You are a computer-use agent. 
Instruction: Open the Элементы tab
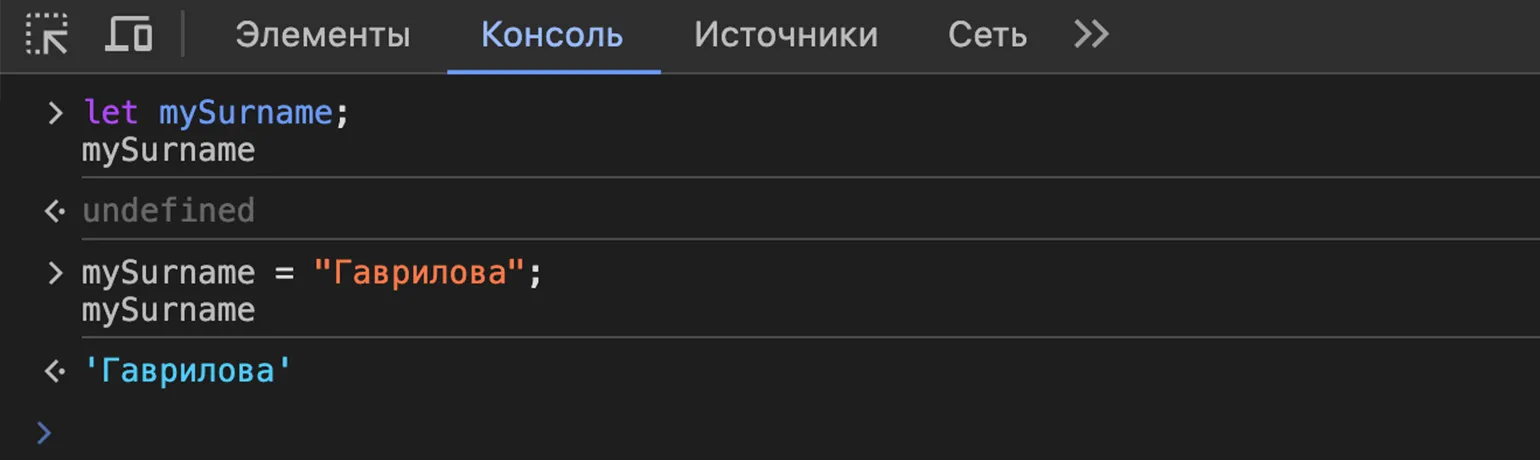click(322, 35)
